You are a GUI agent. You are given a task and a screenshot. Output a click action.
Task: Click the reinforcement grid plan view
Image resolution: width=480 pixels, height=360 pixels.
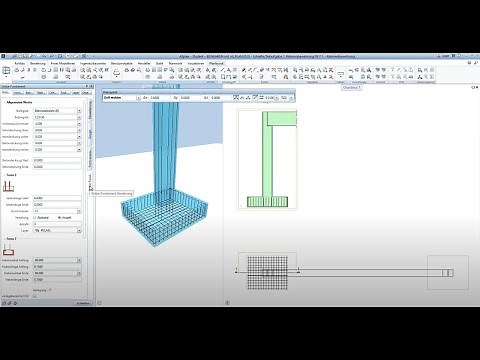(267, 272)
